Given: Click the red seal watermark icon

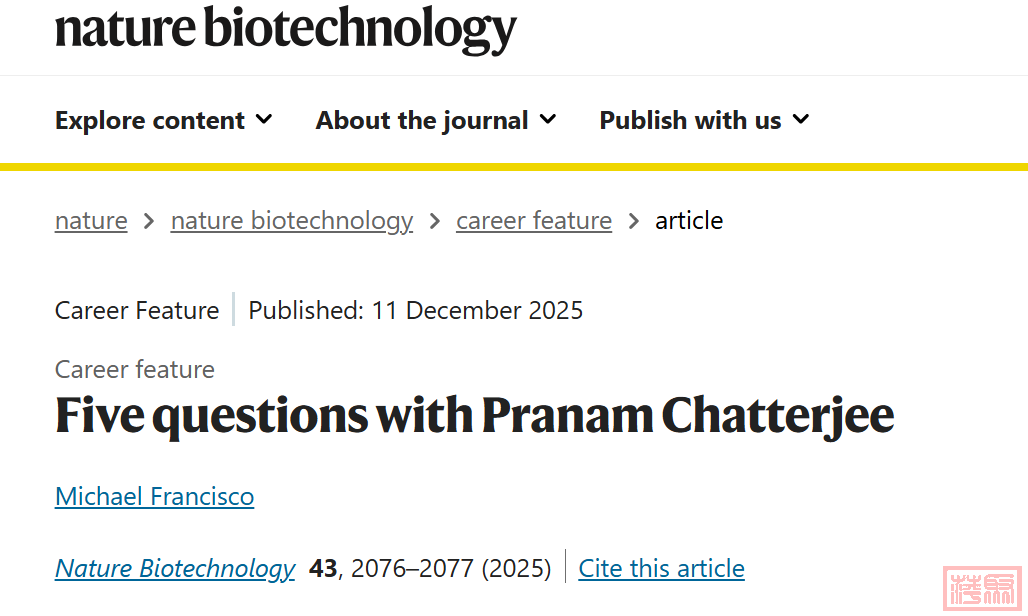Looking at the screenshot, I should pos(981,586).
